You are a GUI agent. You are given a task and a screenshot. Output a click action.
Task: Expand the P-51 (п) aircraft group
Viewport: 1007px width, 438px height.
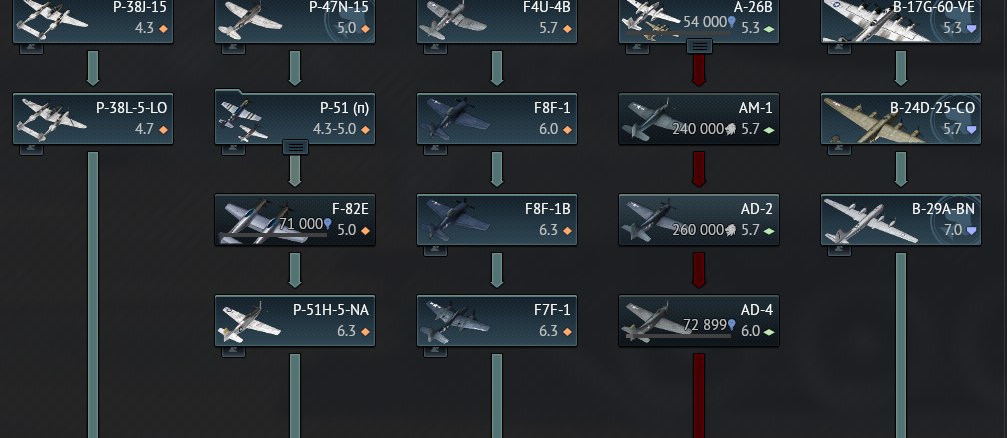coord(295,147)
